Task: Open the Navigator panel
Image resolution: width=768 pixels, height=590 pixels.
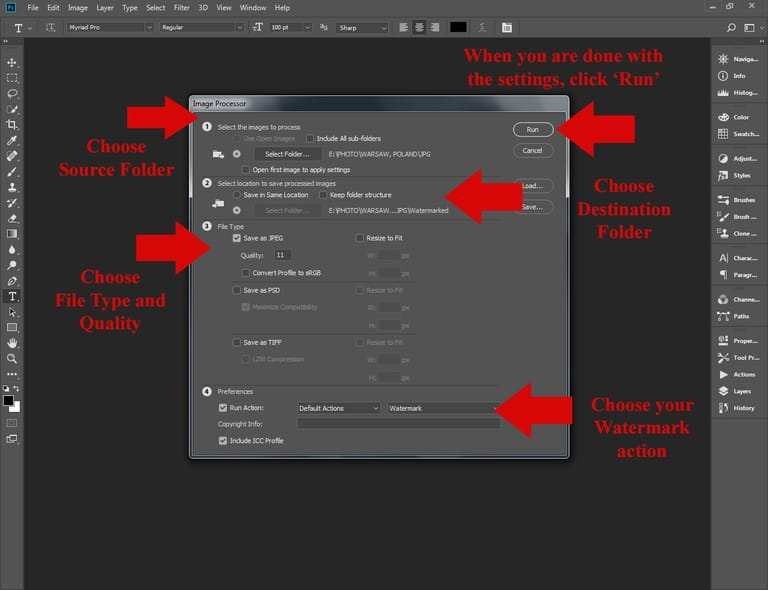Action: click(x=739, y=59)
